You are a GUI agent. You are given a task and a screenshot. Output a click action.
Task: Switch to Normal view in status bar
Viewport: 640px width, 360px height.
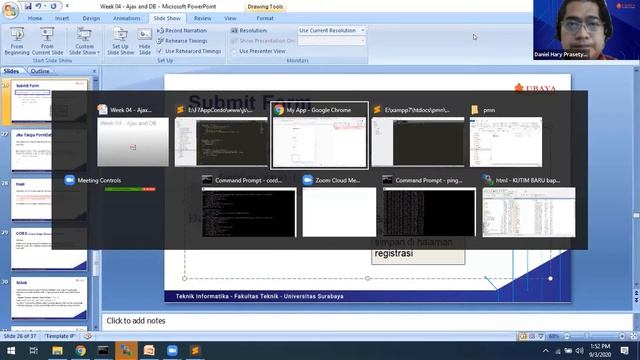click(523, 336)
